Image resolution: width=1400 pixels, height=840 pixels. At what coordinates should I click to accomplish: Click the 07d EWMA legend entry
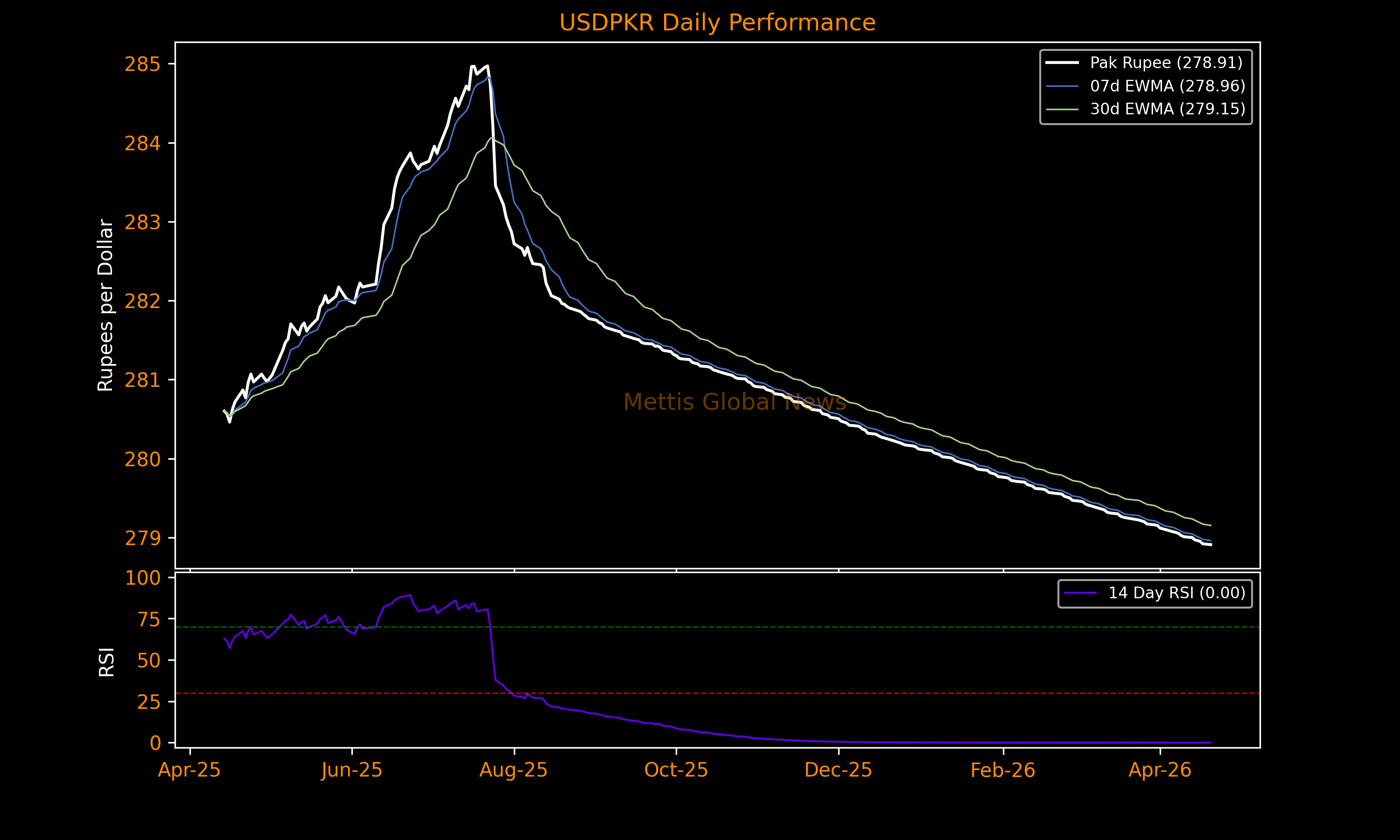(x=1168, y=86)
